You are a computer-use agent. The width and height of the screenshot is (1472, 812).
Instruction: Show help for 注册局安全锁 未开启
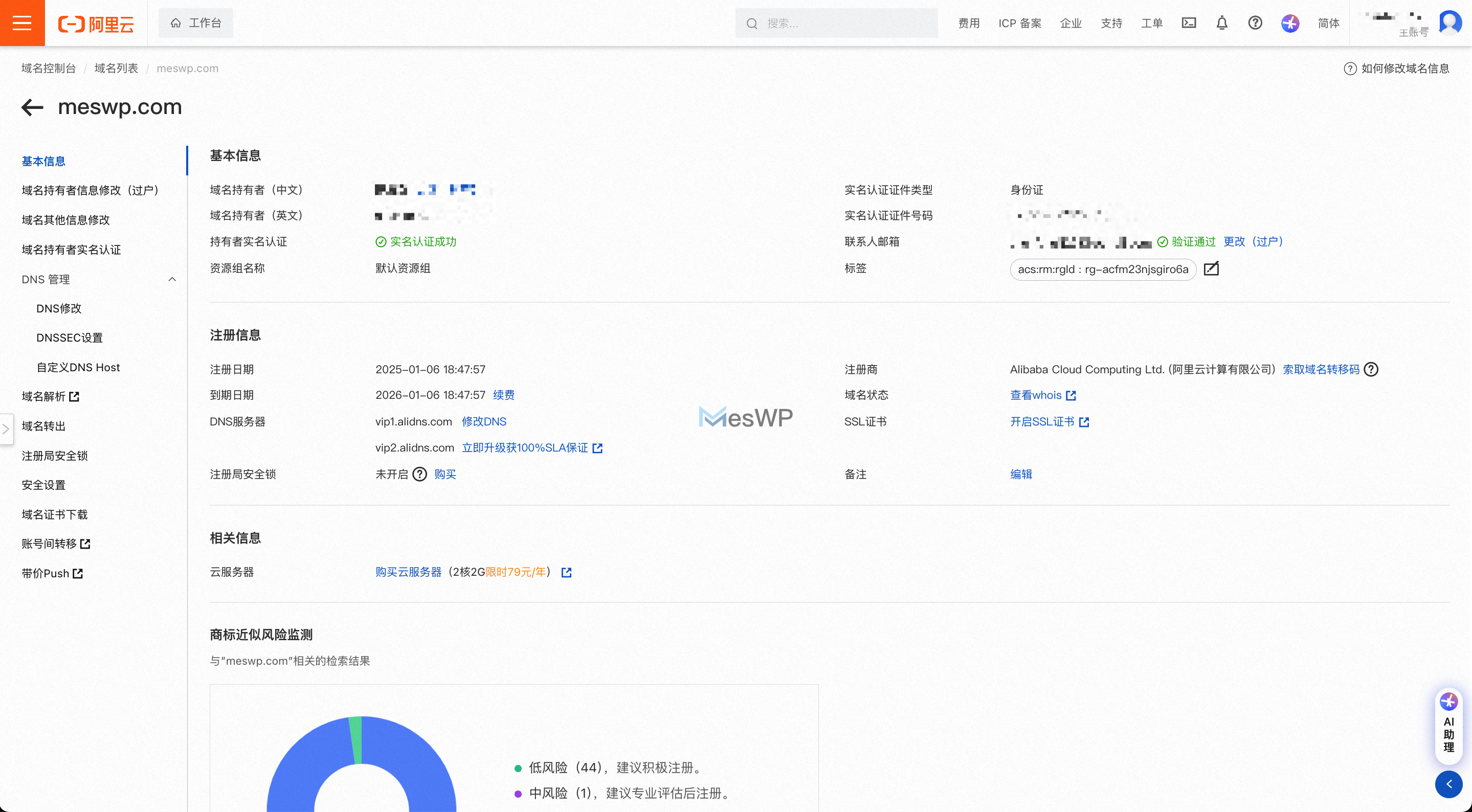[419, 475]
